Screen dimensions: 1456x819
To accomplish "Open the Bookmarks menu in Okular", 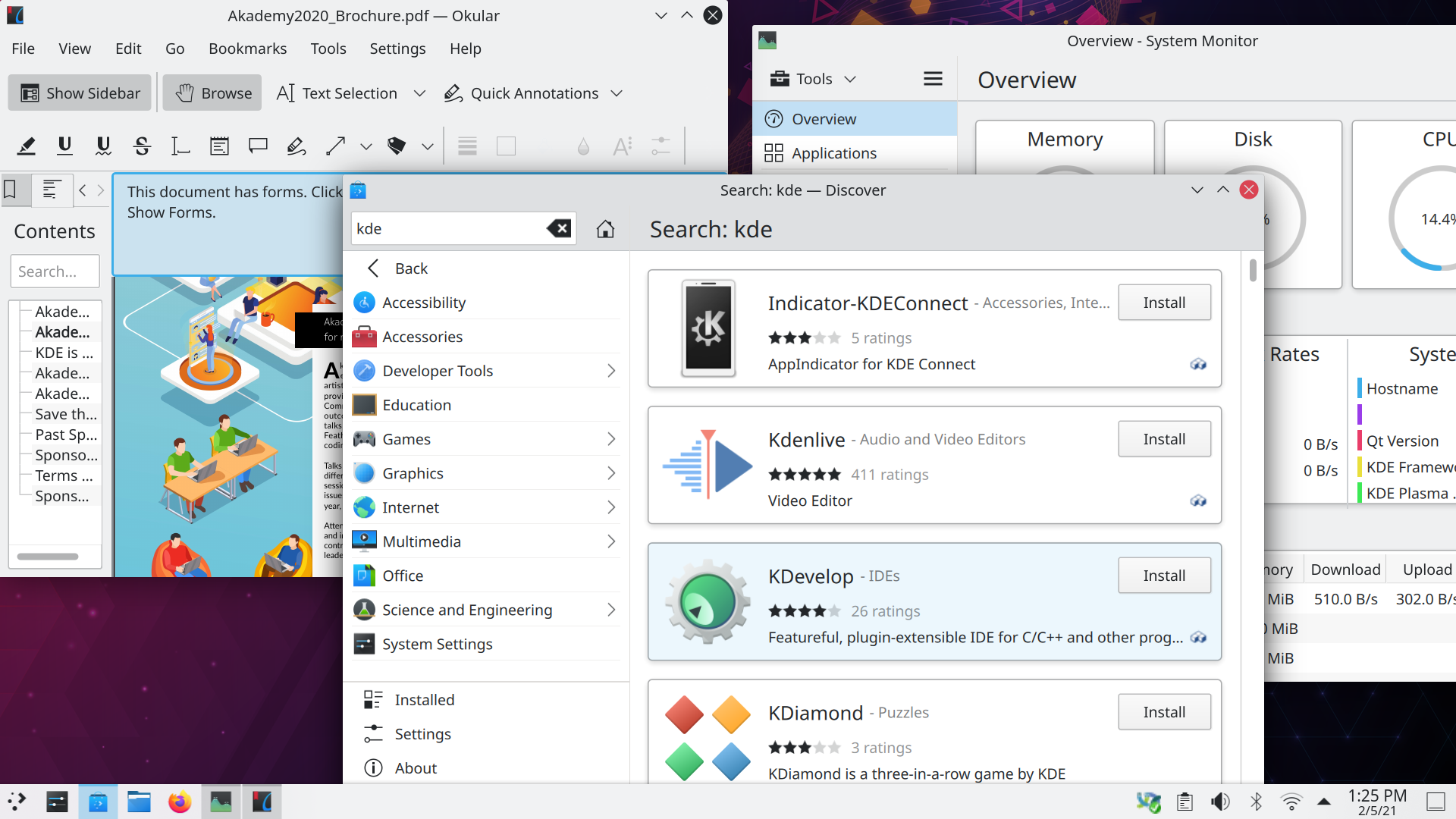I will 247,49.
